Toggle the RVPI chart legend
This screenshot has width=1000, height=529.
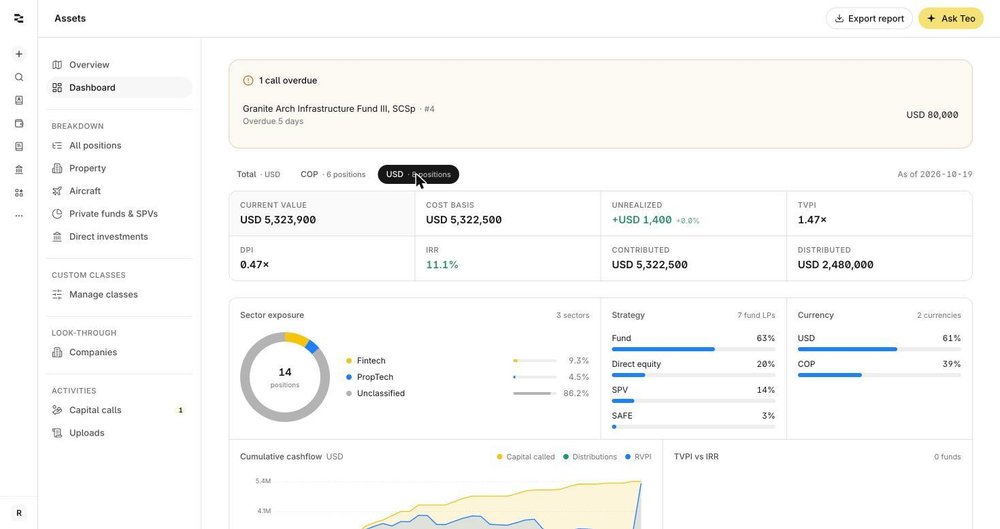coord(638,457)
